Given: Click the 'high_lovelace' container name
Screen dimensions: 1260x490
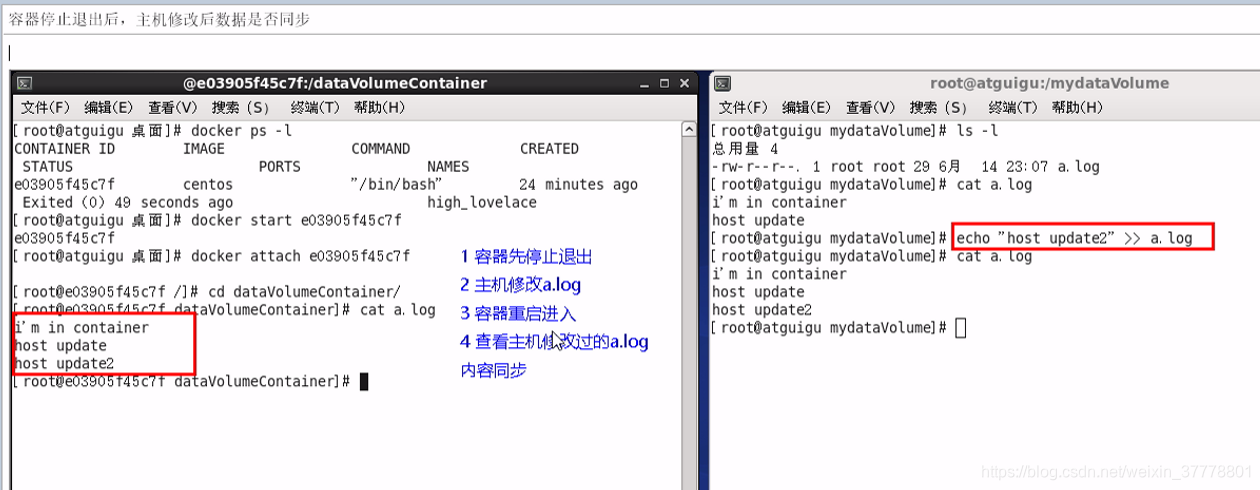Looking at the screenshot, I should coord(482,203).
